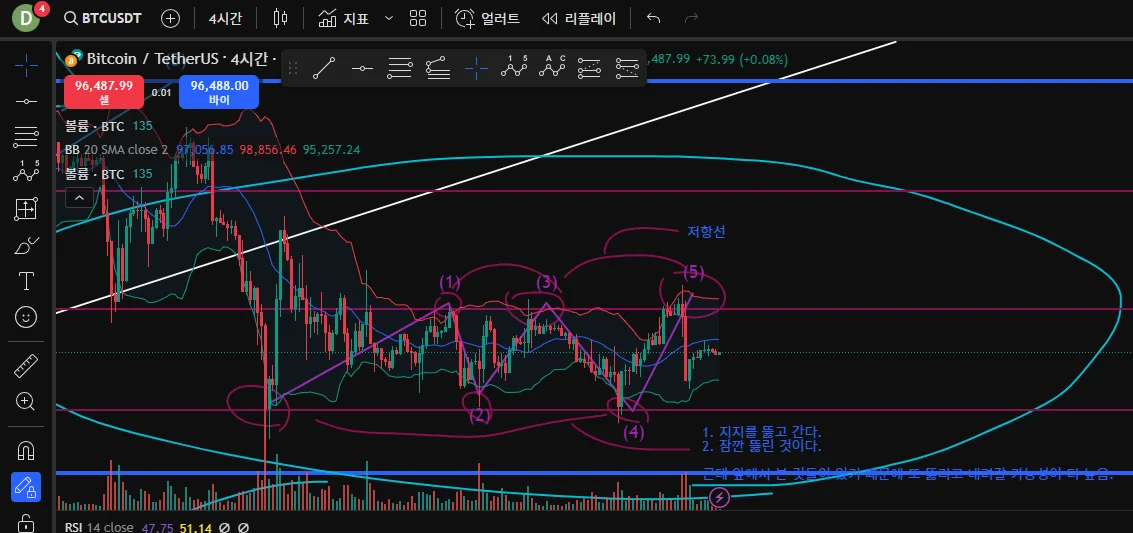Grab the favorites toolbar drag handle
Viewport: 1133px width, 533px height.
tap(293, 69)
